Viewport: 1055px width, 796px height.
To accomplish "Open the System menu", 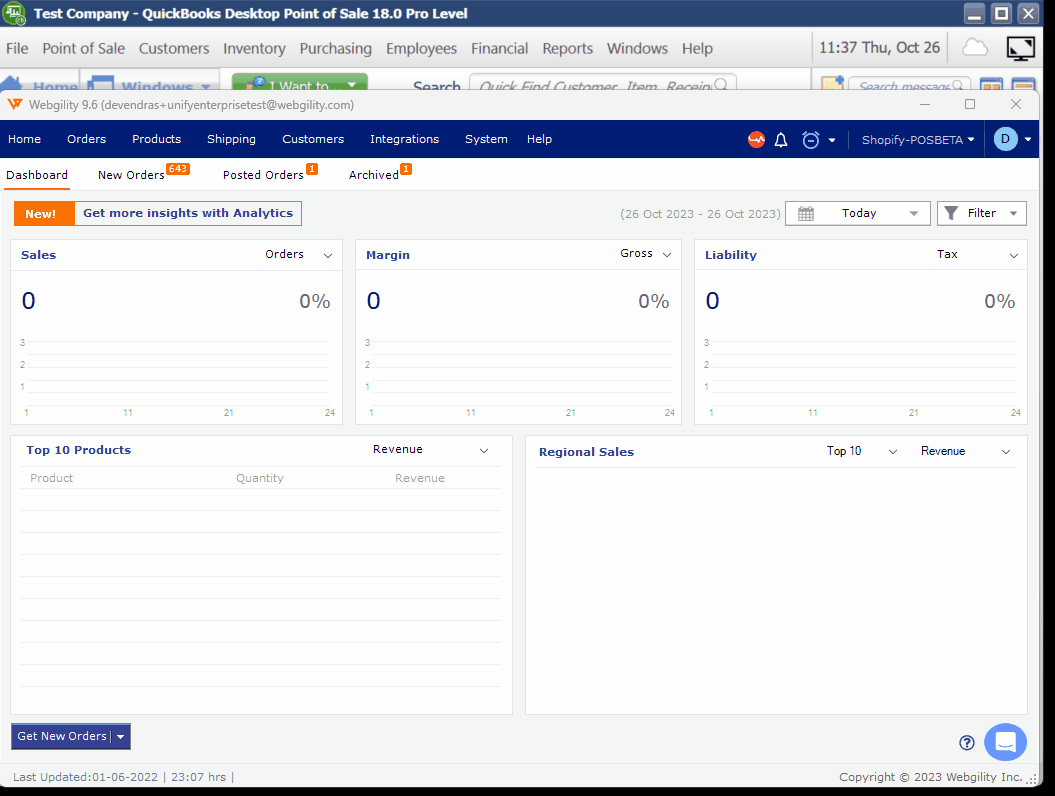I will [486, 139].
